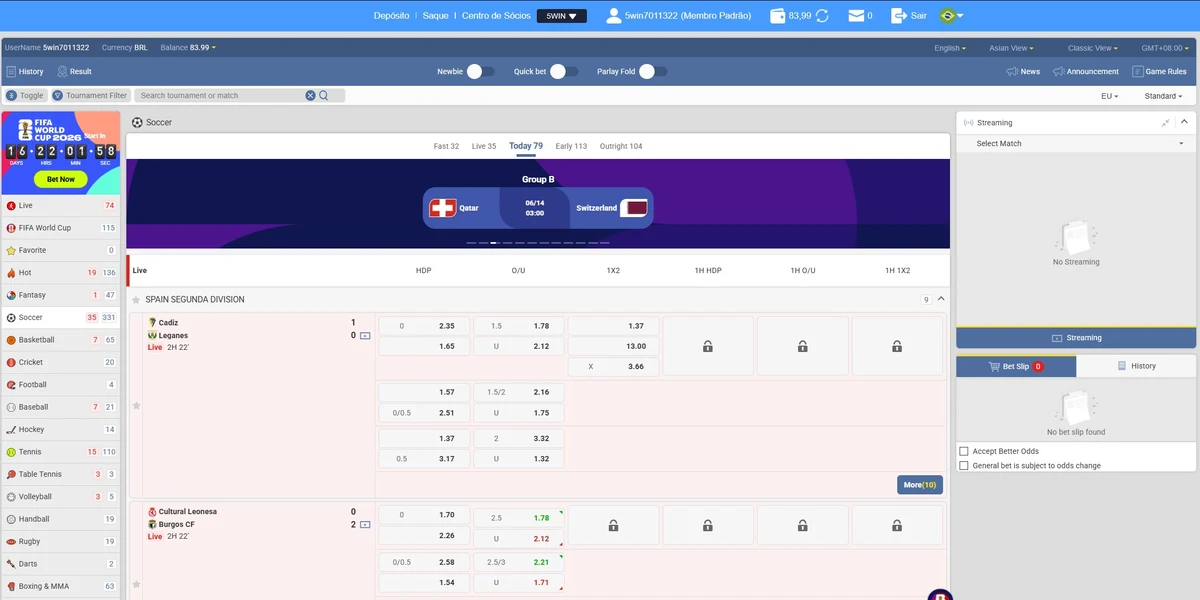1200x600 pixels.
Task: Click the search tournament or match field
Action: pyautogui.click(x=220, y=96)
